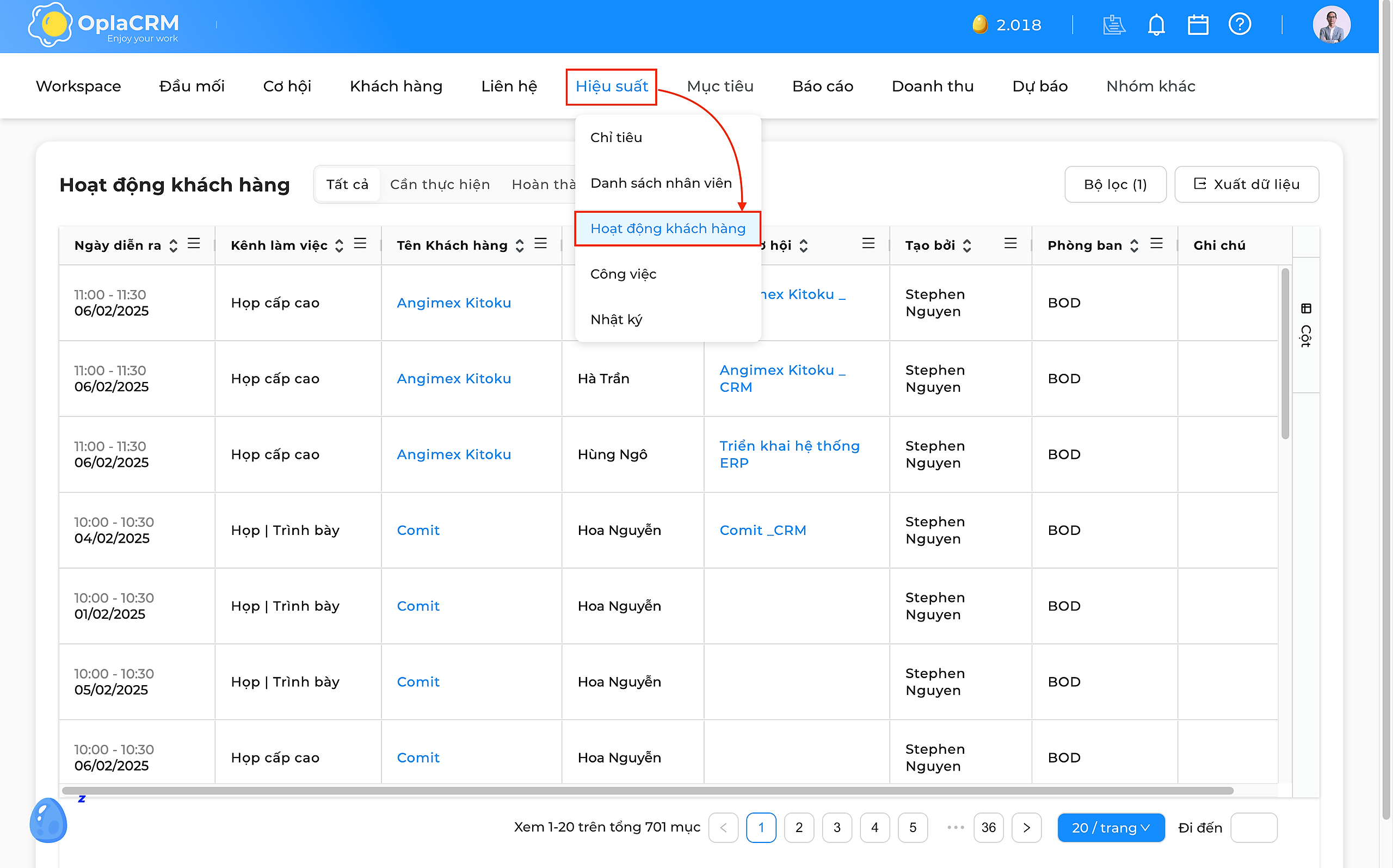Screen dimensions: 1393x868
Task: Open Angimex Kitoku _ CRM link in Hà Trần row
Action: coord(782,379)
